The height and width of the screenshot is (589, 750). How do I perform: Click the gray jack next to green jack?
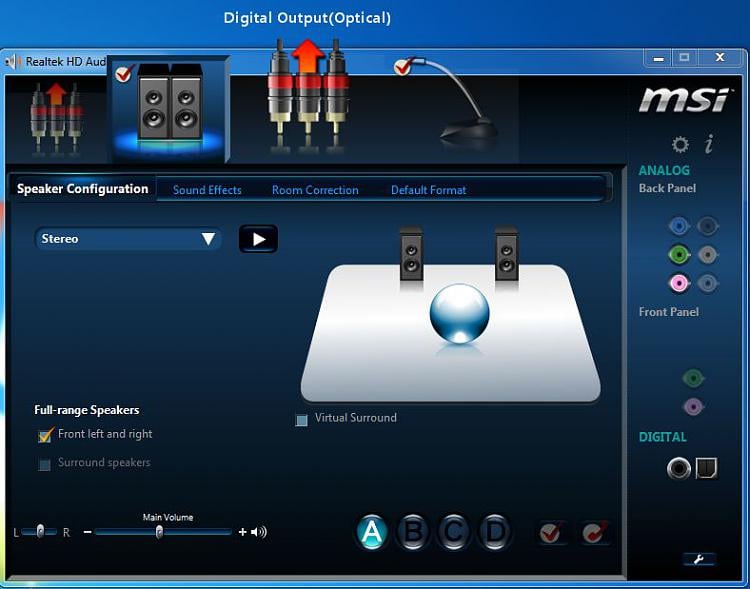(707, 254)
